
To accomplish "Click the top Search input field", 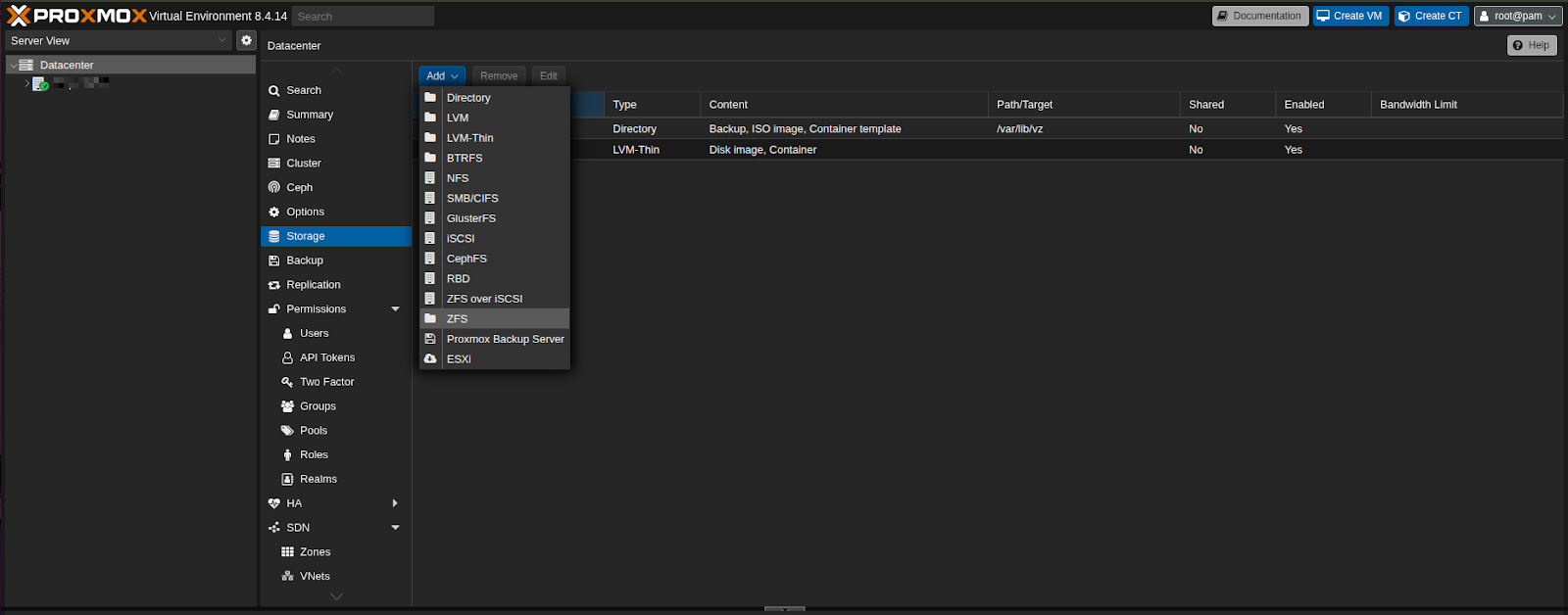I will (363, 17).
